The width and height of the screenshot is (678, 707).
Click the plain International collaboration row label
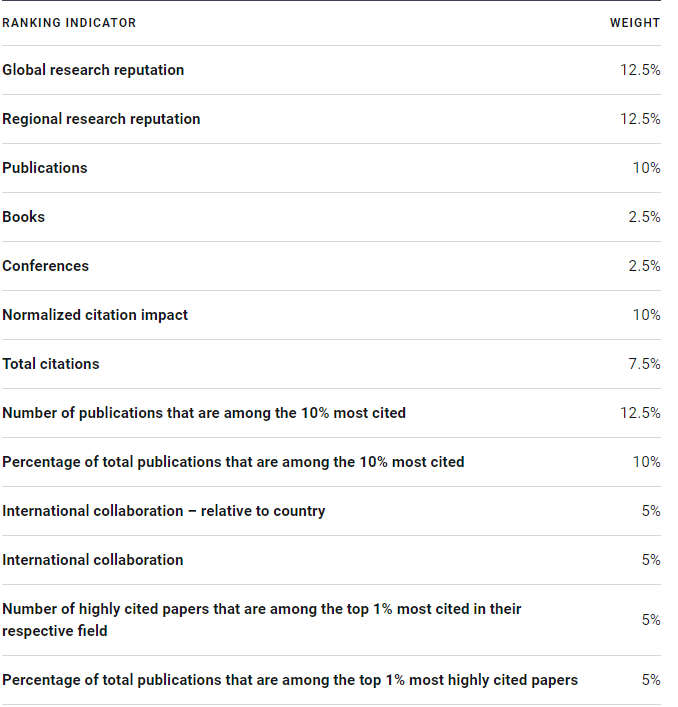[93, 560]
